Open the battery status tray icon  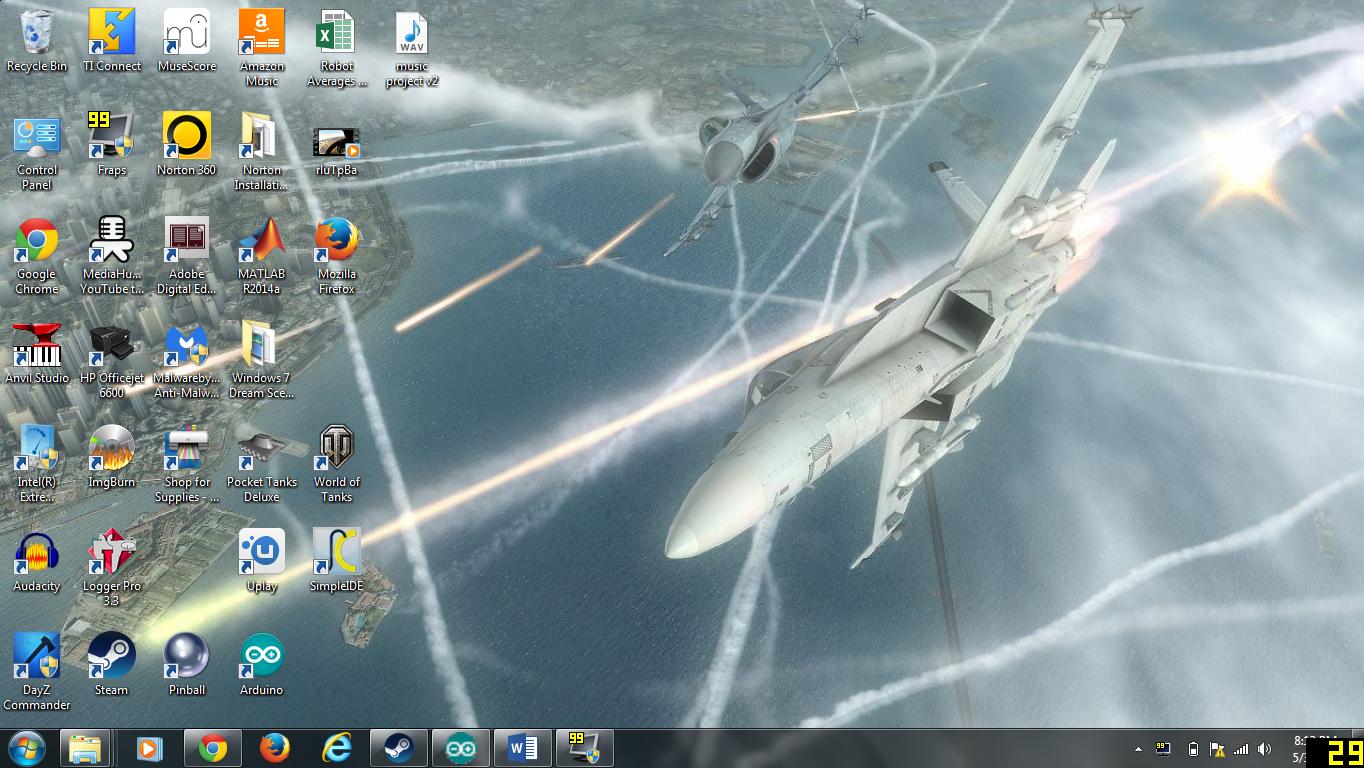click(1192, 749)
